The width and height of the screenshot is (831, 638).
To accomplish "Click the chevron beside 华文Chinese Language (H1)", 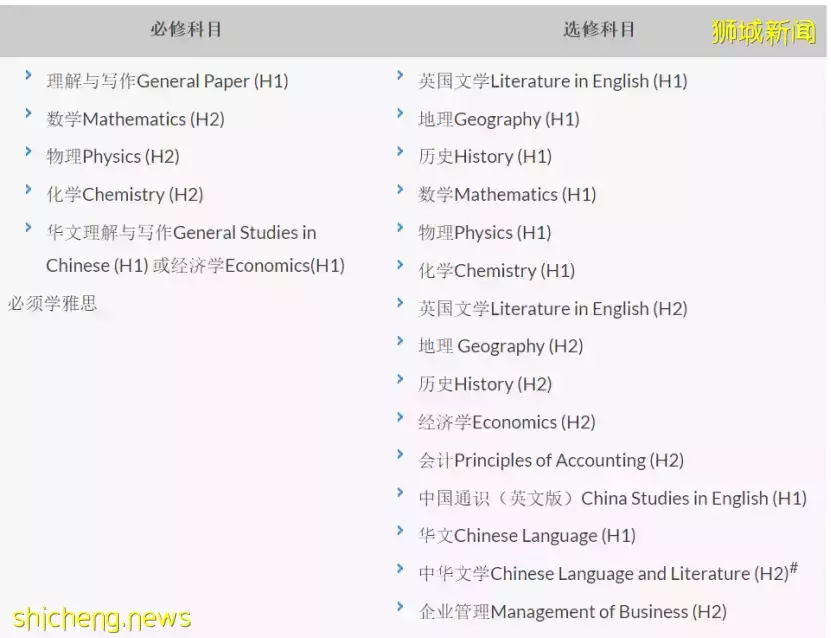I will 400,532.
